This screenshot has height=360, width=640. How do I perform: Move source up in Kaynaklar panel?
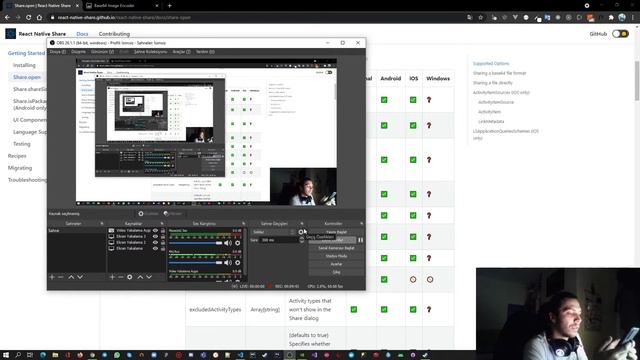coord(140,277)
